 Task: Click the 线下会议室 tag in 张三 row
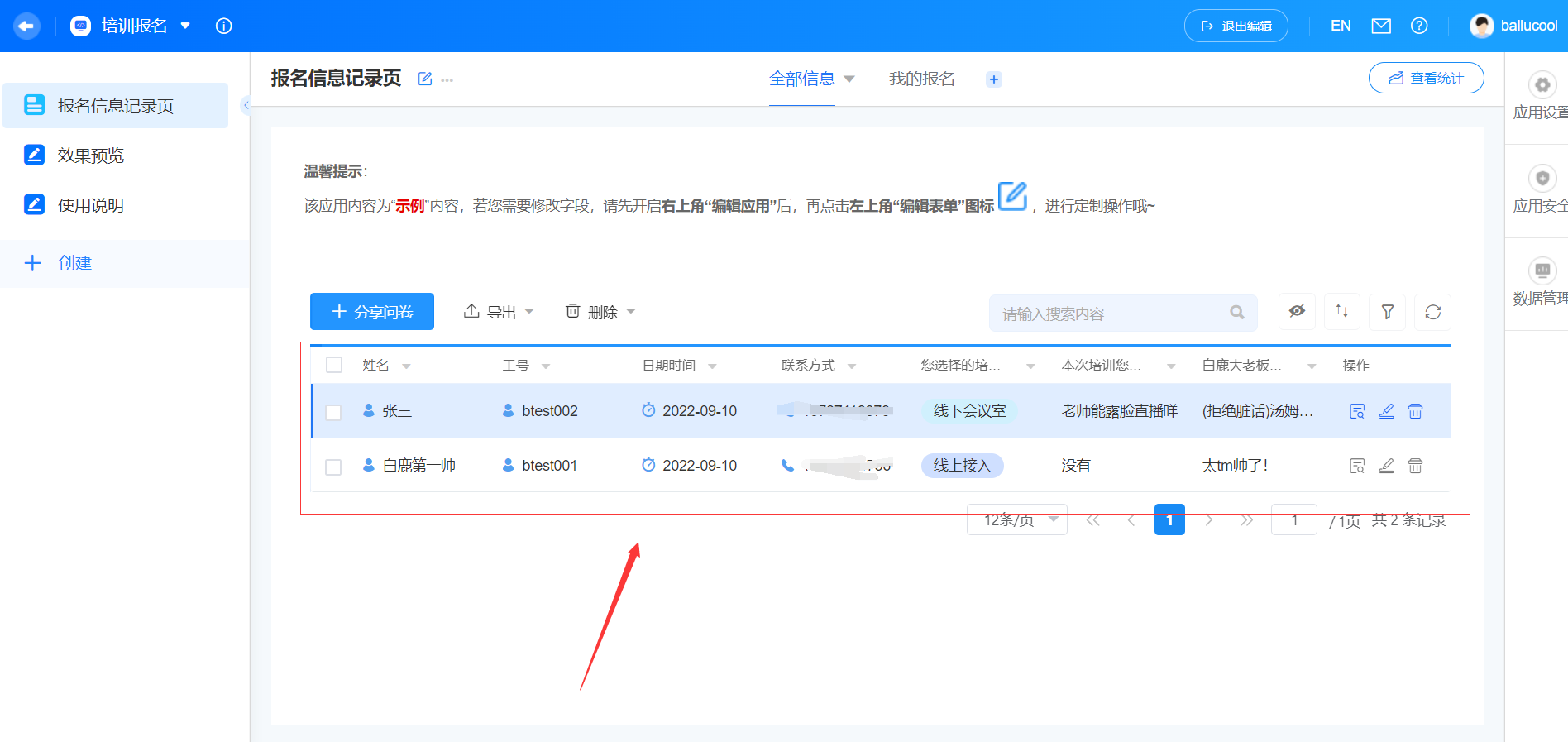click(969, 411)
